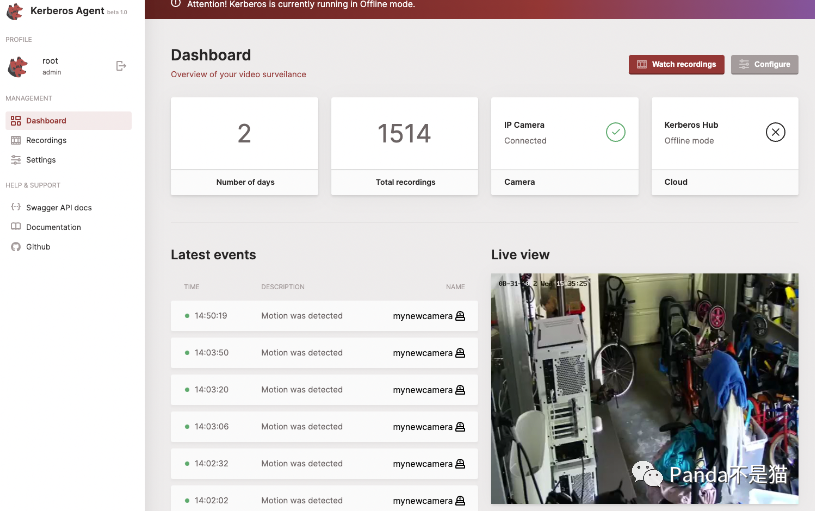
Task: Click the Github octocat icon
Action: [x=16, y=247]
